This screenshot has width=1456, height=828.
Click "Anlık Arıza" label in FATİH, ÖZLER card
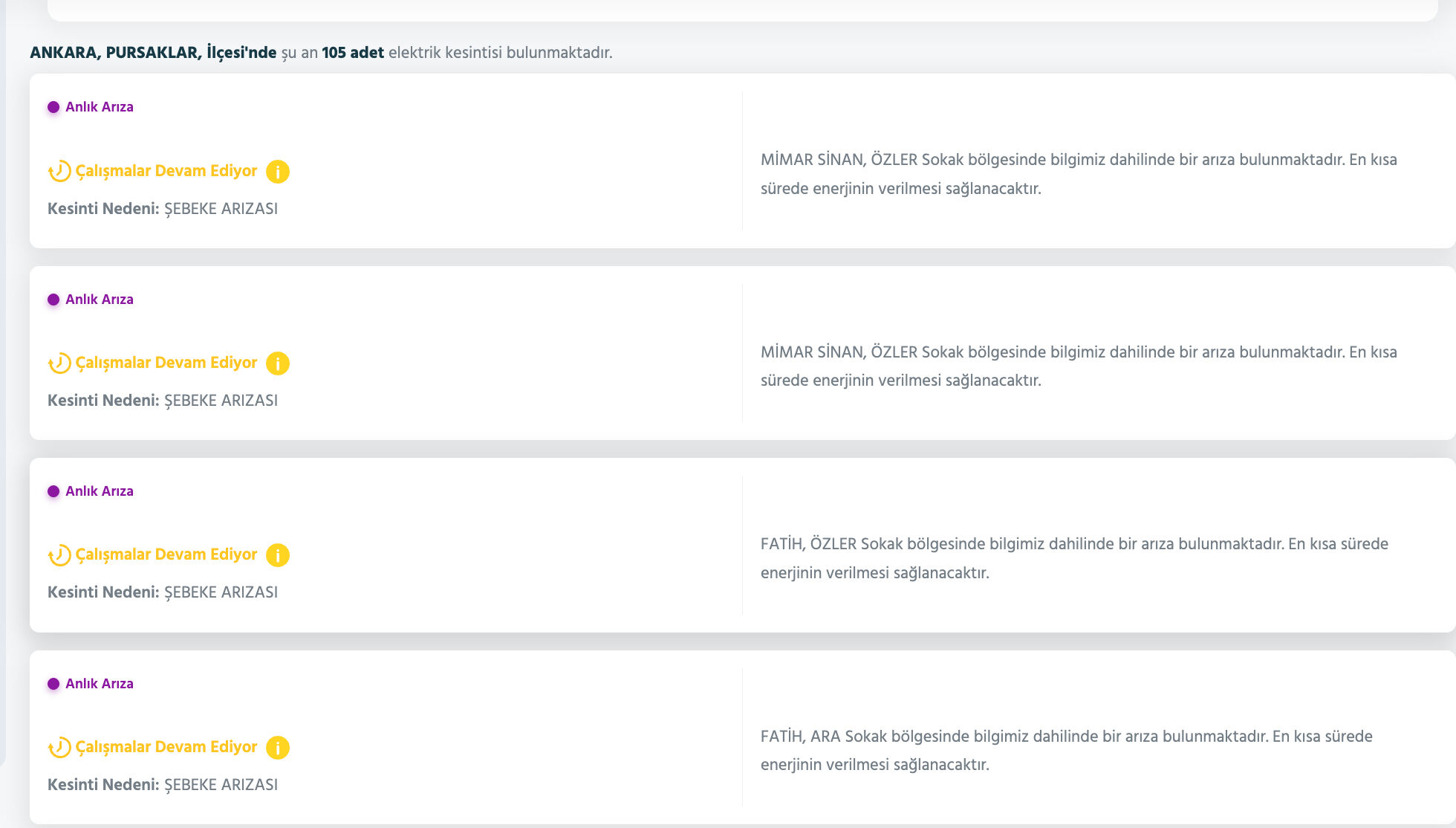click(100, 491)
